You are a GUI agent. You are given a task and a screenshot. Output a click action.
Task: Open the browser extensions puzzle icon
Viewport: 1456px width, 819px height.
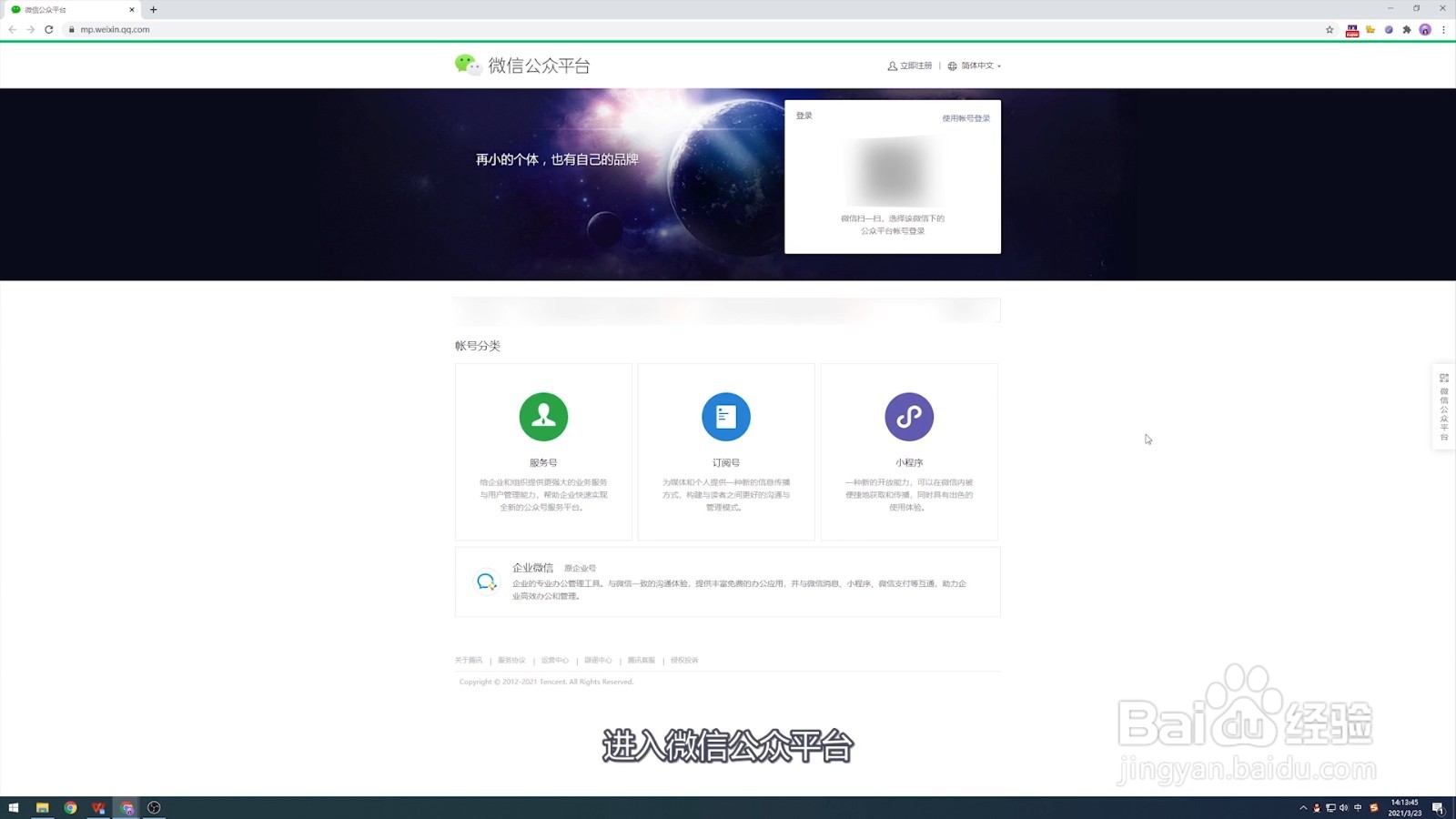pyautogui.click(x=1407, y=30)
